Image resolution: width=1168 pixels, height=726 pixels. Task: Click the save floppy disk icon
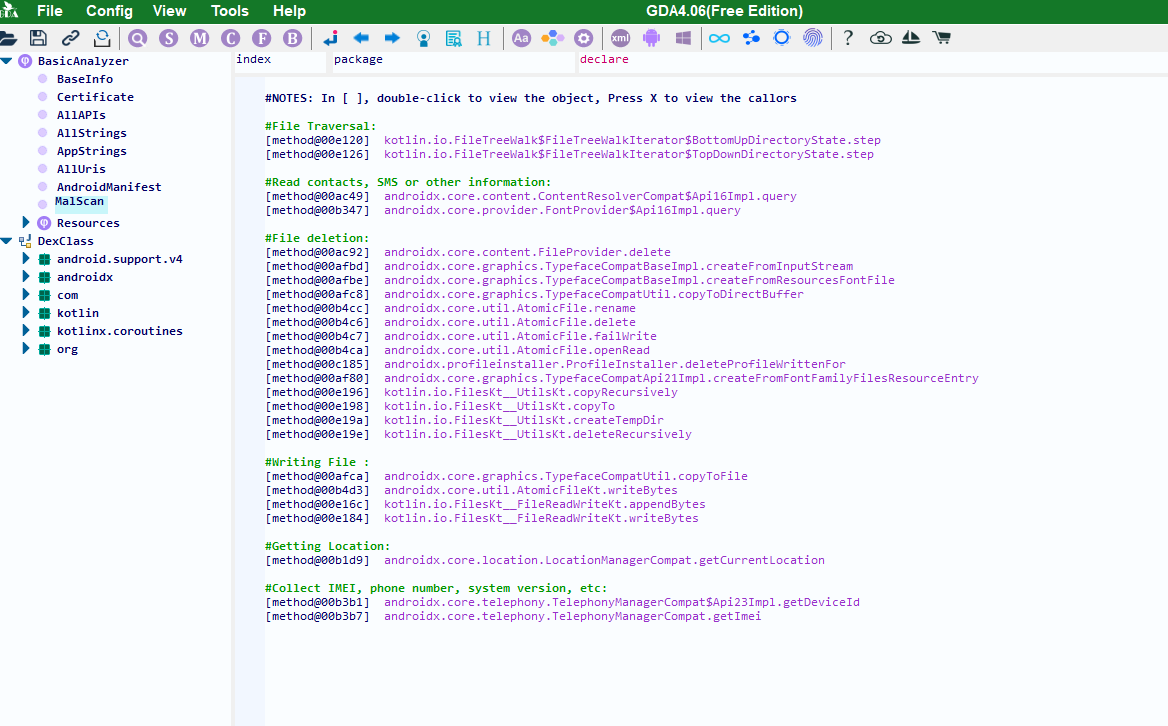[x=38, y=38]
